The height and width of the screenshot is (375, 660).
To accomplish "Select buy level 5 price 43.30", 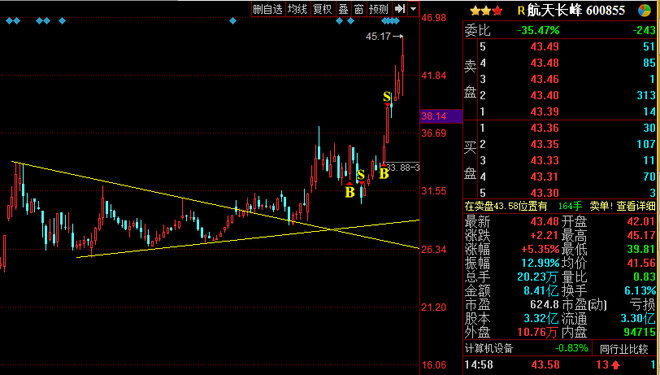I will (545, 193).
